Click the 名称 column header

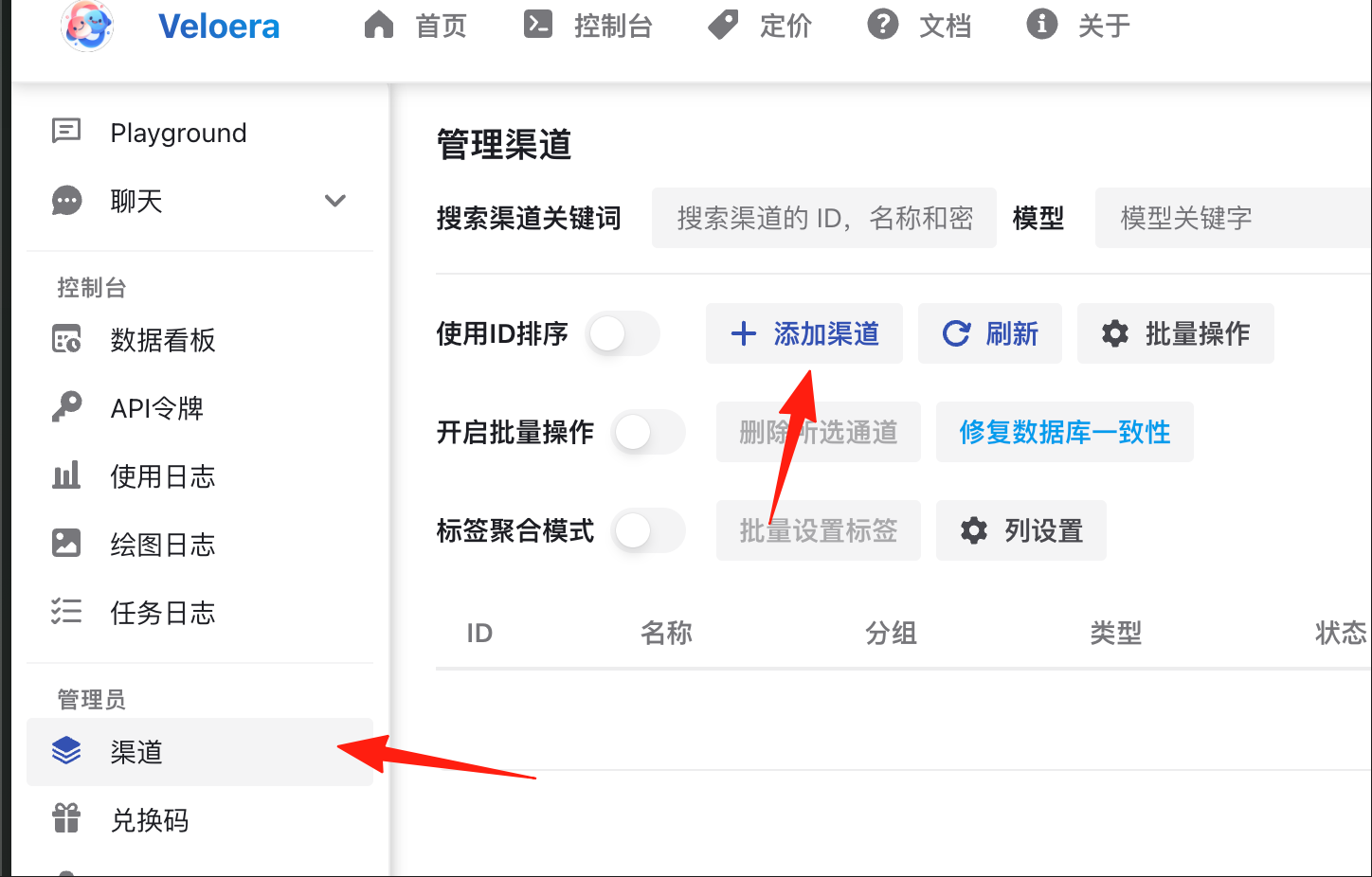click(x=666, y=633)
